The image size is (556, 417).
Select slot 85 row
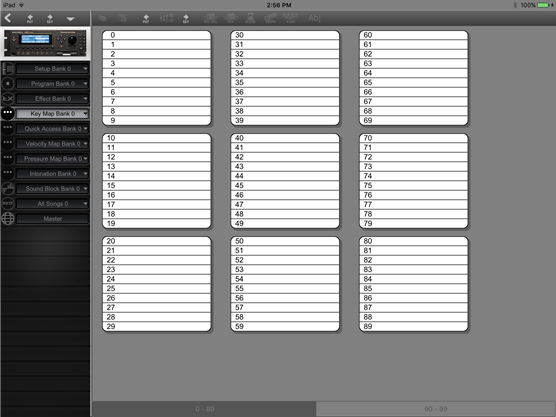point(413,288)
